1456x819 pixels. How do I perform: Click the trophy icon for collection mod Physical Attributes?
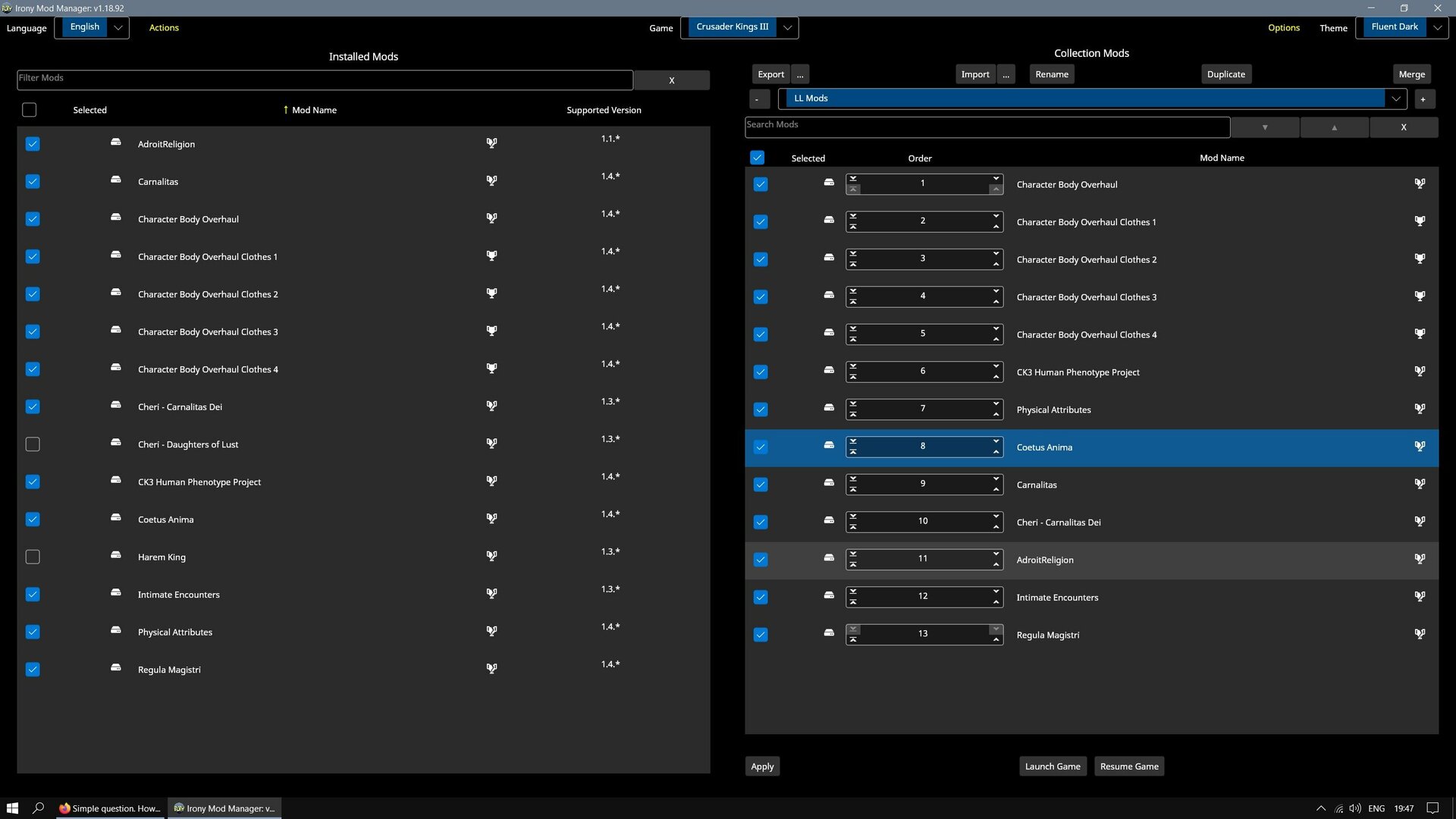[x=1420, y=409]
